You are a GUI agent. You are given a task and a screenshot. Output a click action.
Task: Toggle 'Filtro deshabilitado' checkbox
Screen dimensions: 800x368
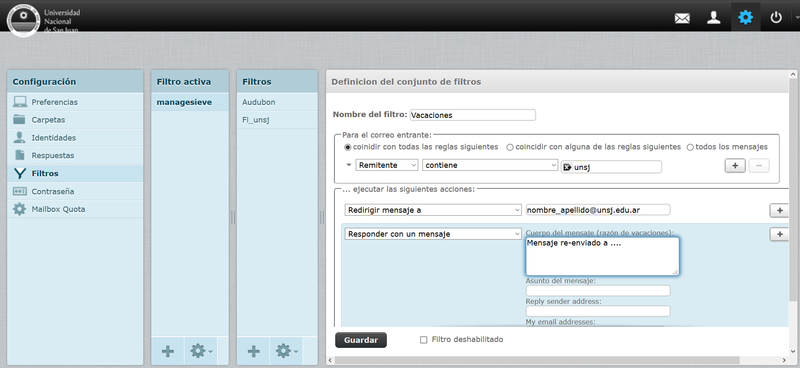pos(423,340)
